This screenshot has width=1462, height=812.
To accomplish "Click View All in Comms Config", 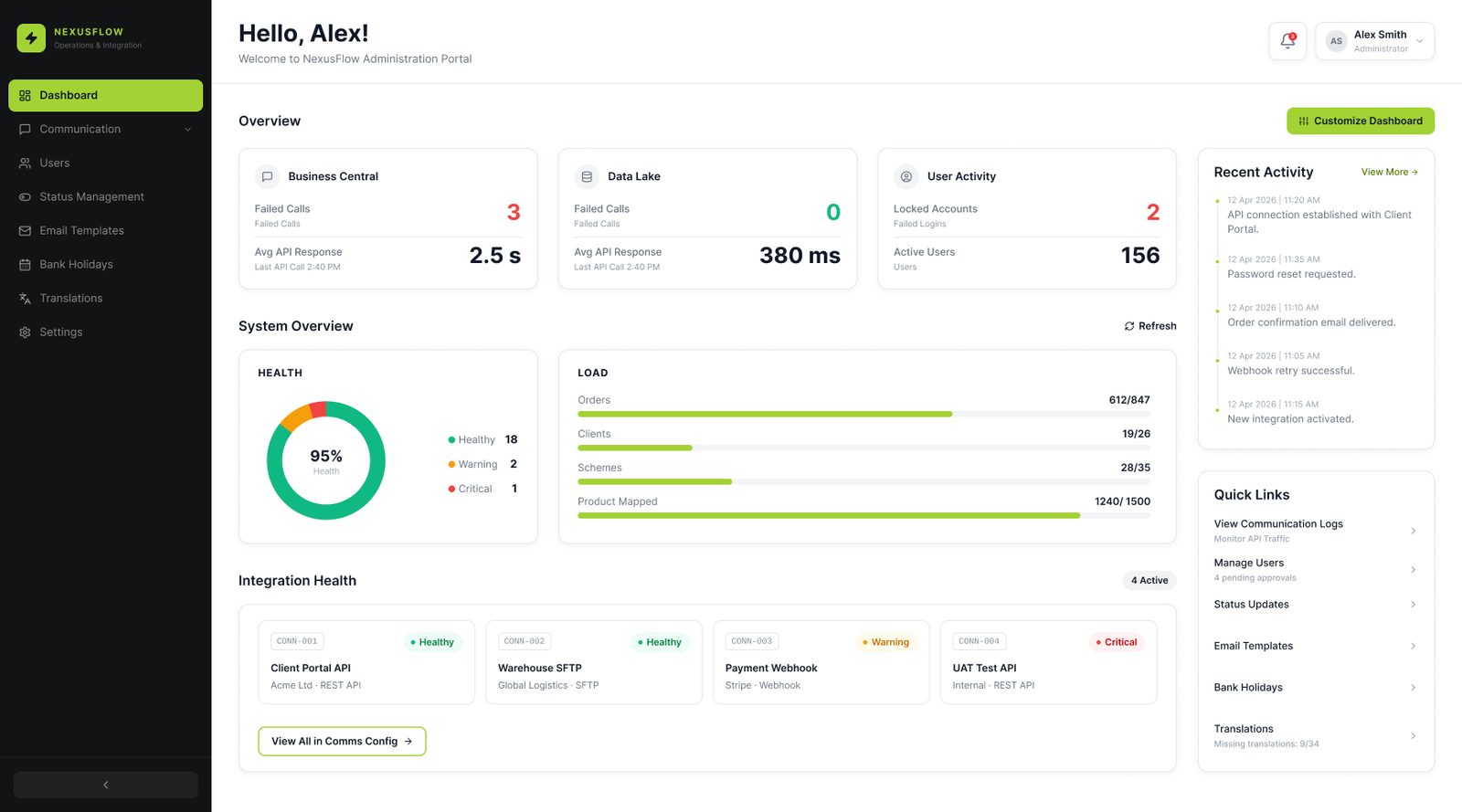I will point(342,741).
